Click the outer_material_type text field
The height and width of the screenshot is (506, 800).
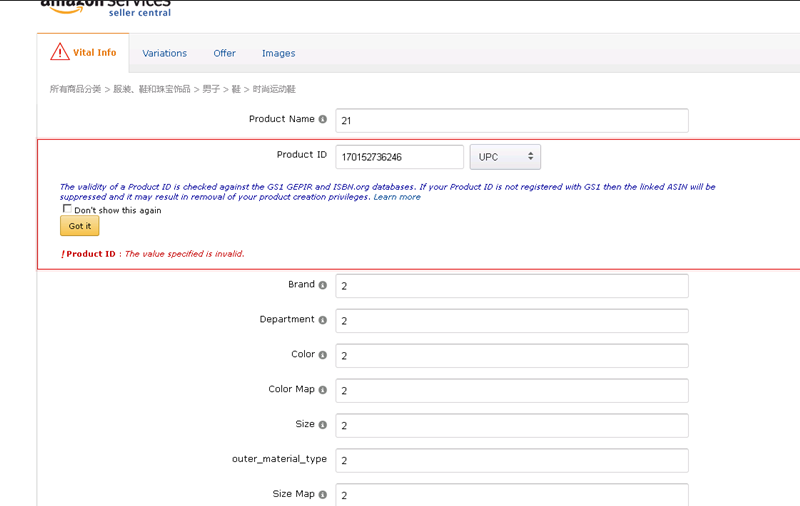pyautogui.click(x=511, y=460)
